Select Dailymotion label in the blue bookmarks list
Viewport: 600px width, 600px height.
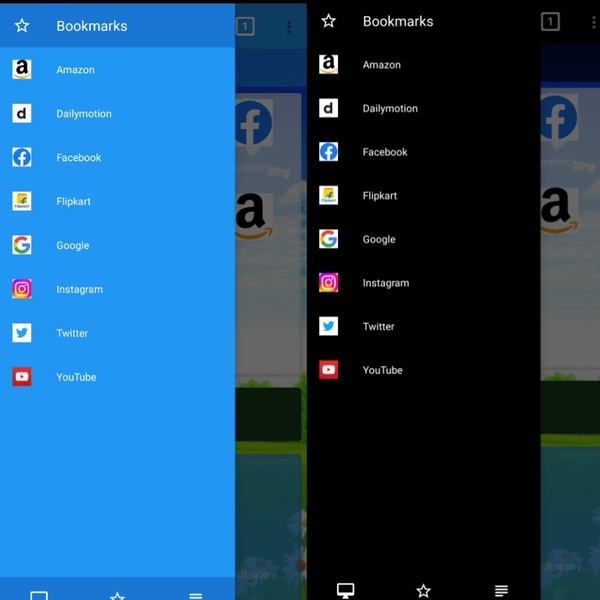pos(84,114)
